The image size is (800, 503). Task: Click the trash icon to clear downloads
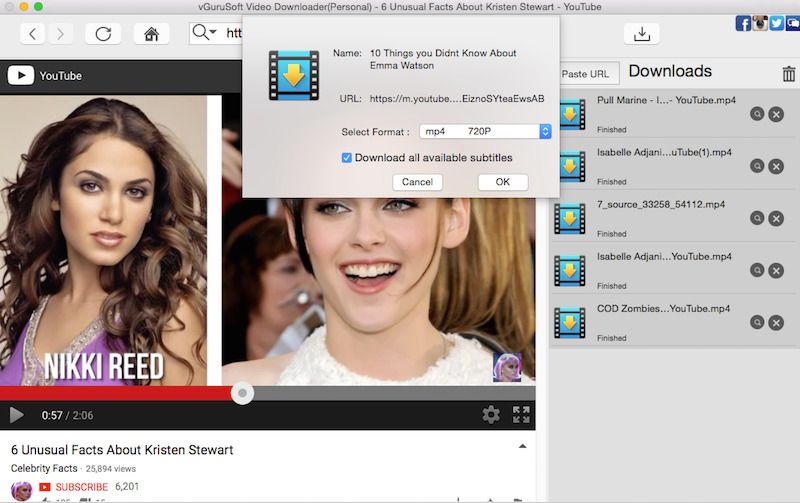[789, 73]
